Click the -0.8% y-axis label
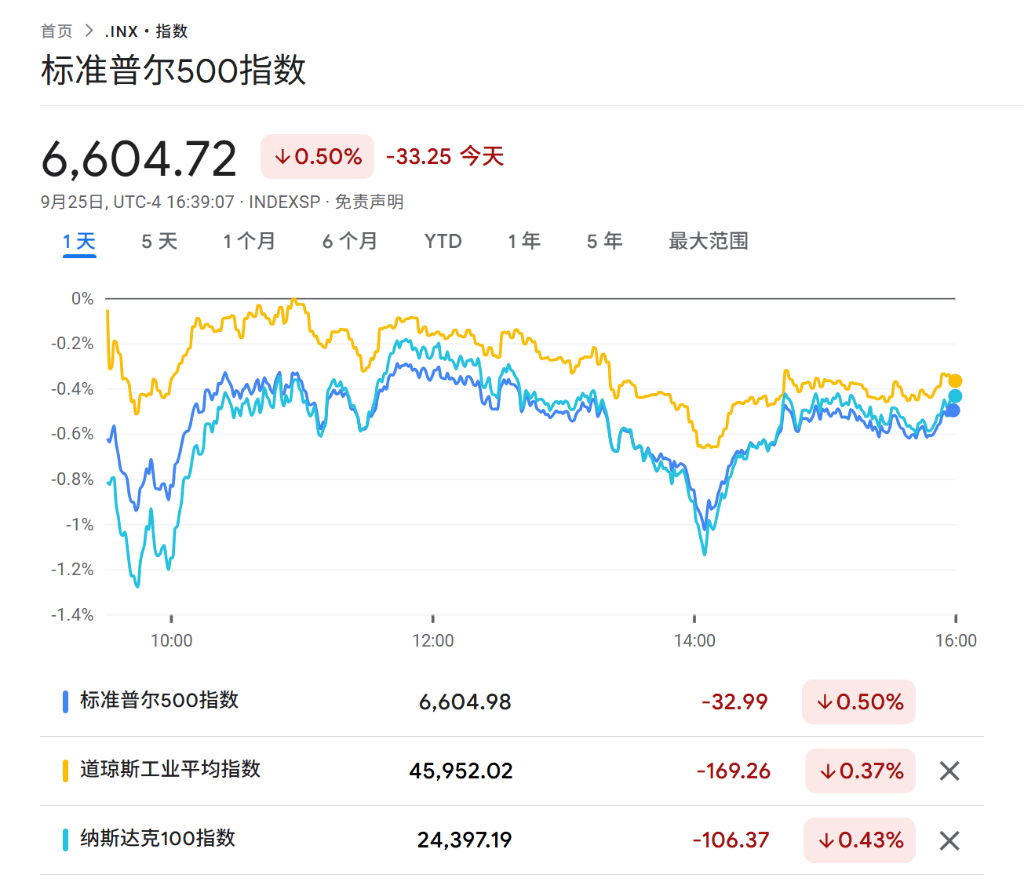This screenshot has height=884, width=1024. pyautogui.click(x=72, y=479)
